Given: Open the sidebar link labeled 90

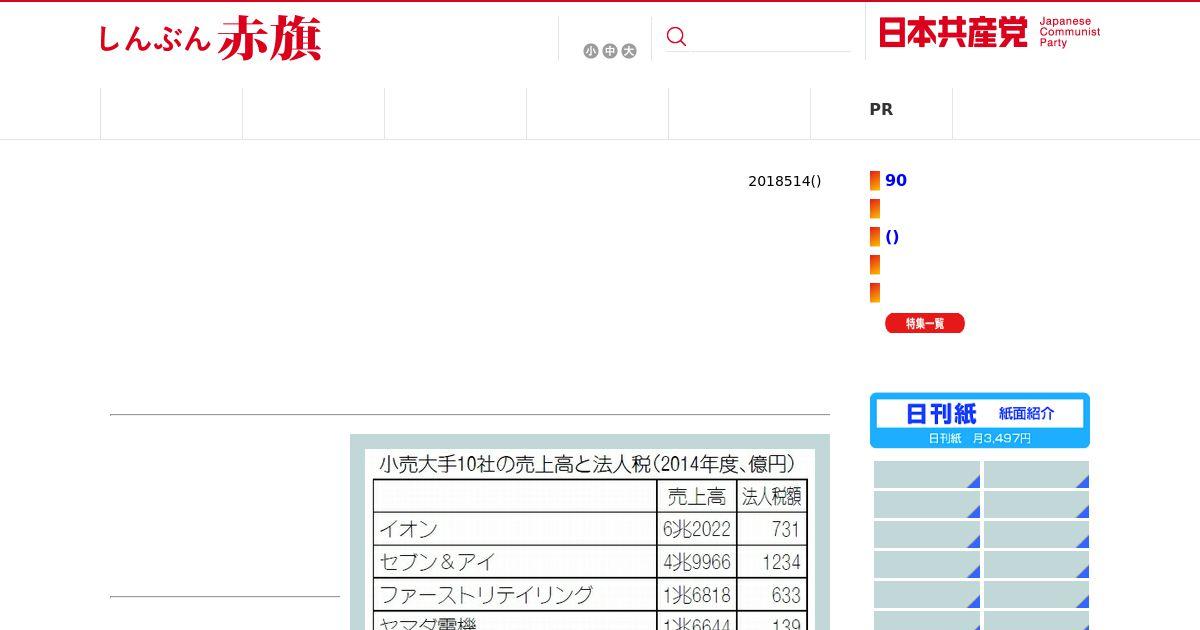Looking at the screenshot, I should [x=896, y=180].
